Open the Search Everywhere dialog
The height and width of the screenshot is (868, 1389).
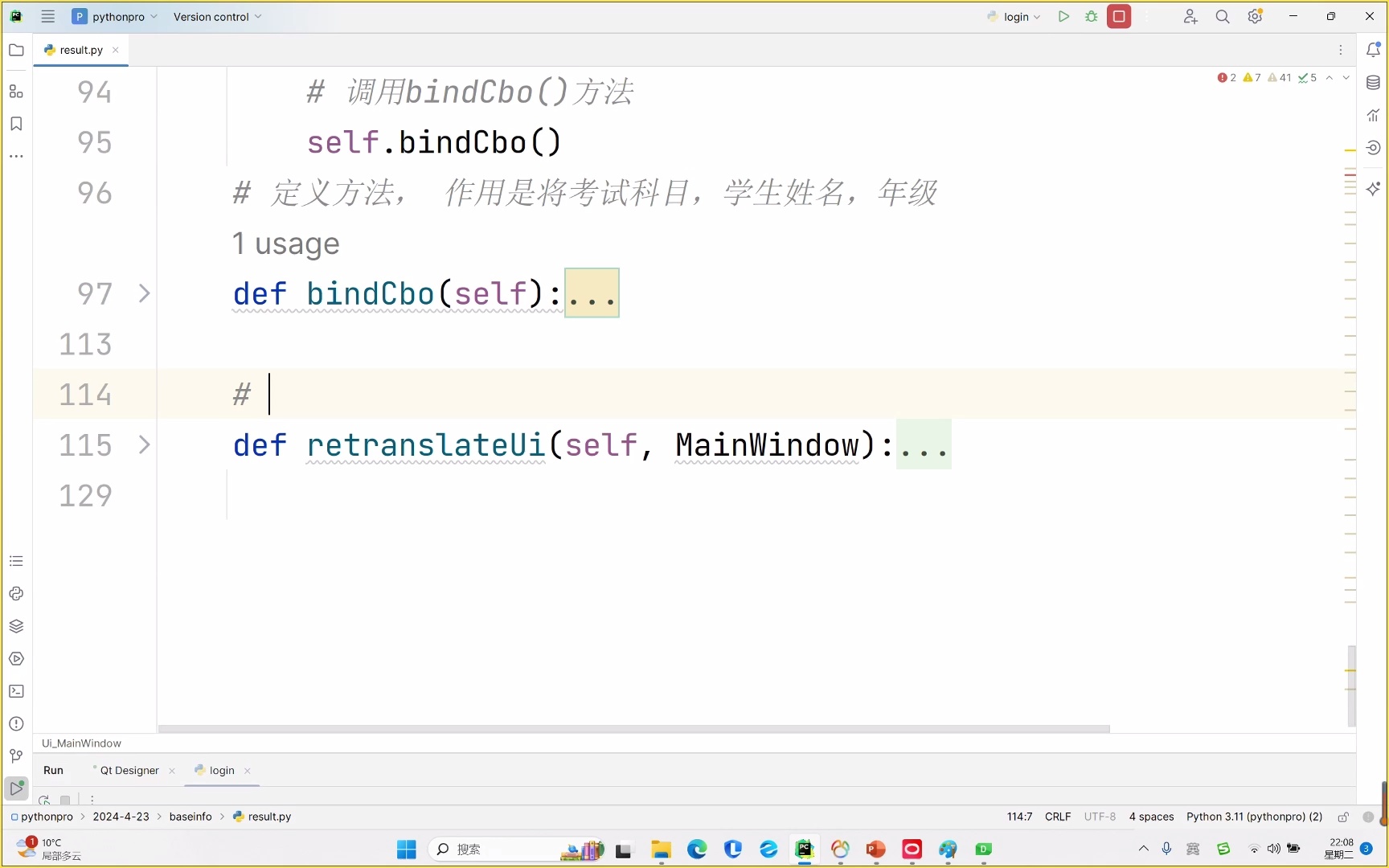pos(1223,16)
